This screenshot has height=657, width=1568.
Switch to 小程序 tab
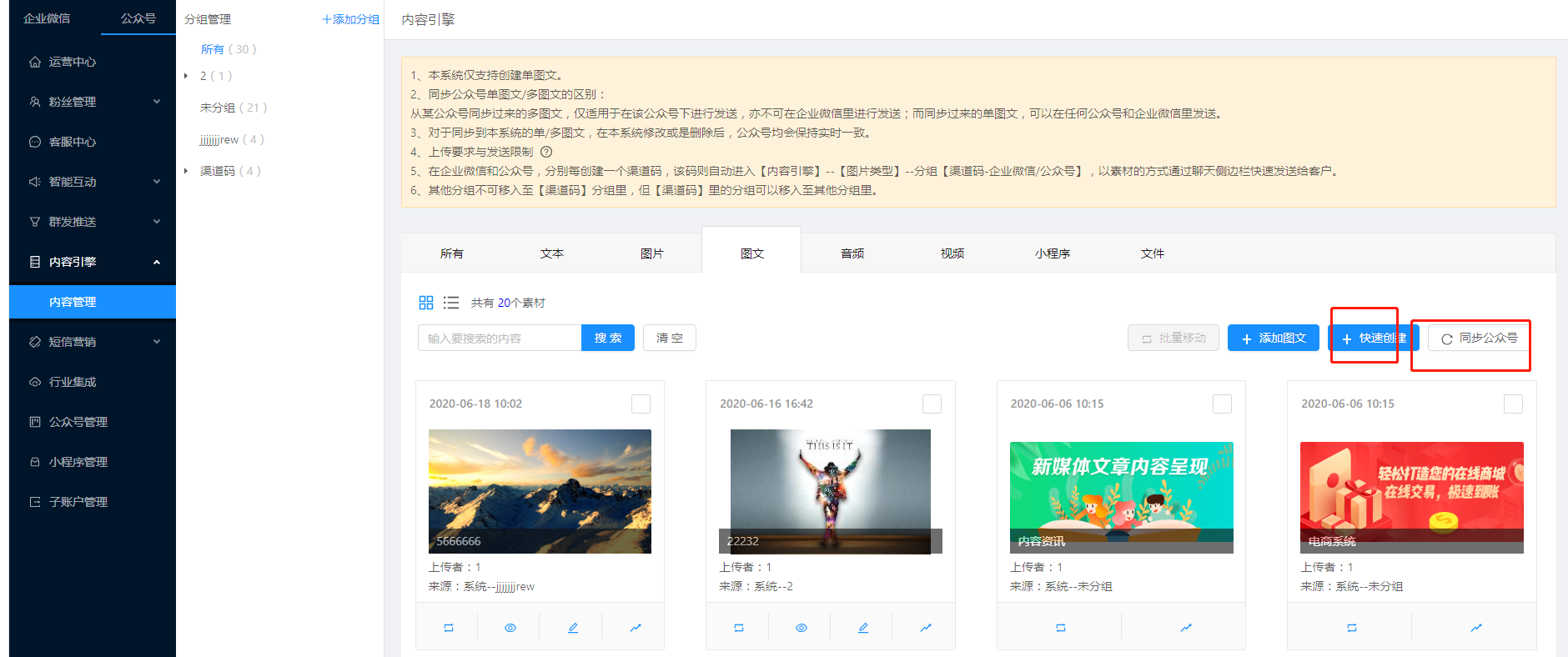point(1052,253)
